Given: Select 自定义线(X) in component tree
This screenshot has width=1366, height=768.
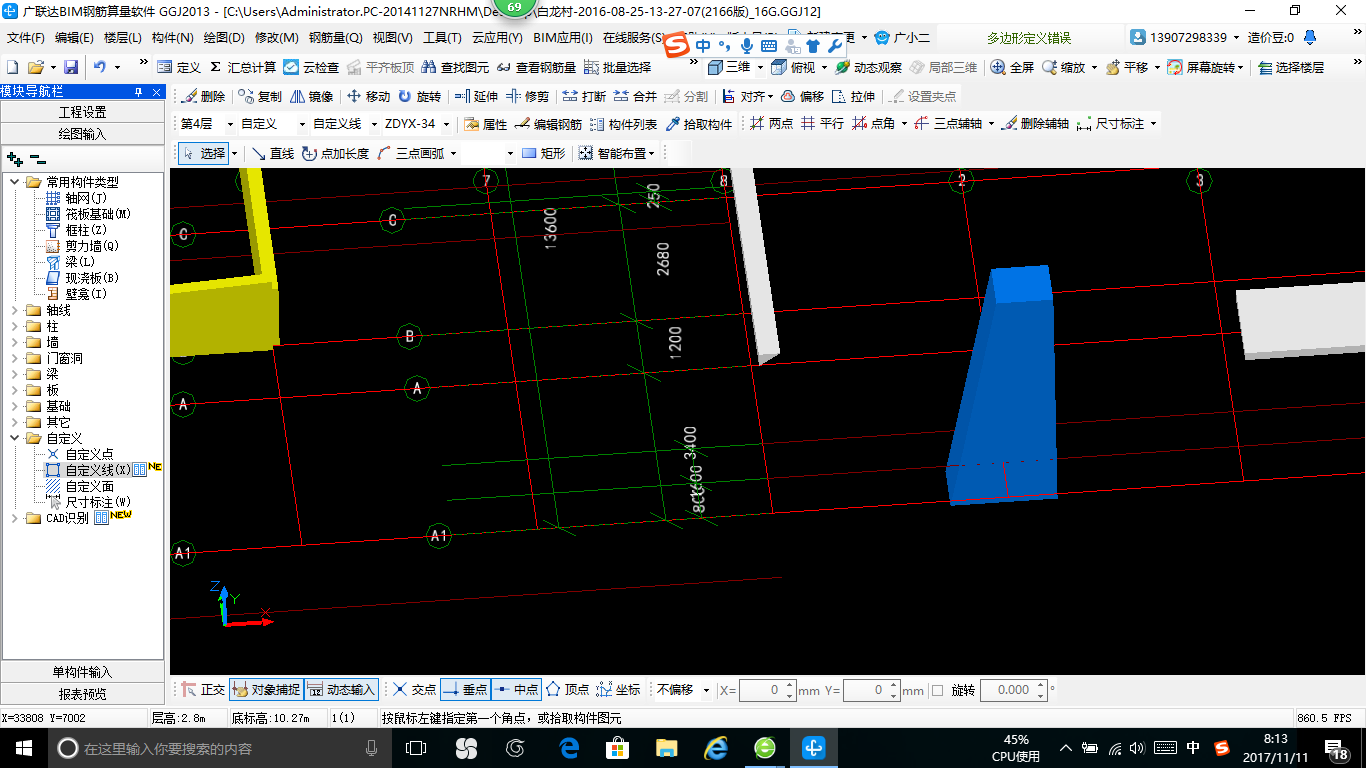Looking at the screenshot, I should (97, 470).
